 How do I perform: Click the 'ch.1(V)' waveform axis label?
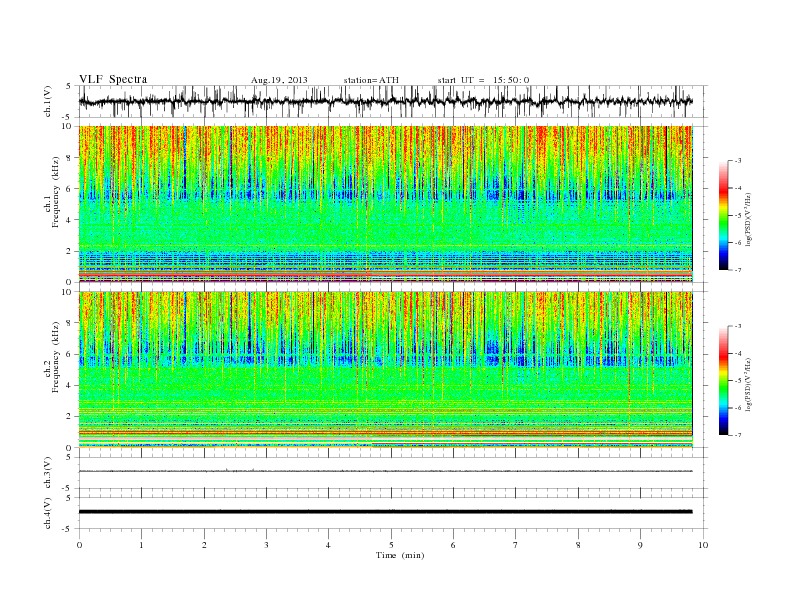[x=48, y=101]
